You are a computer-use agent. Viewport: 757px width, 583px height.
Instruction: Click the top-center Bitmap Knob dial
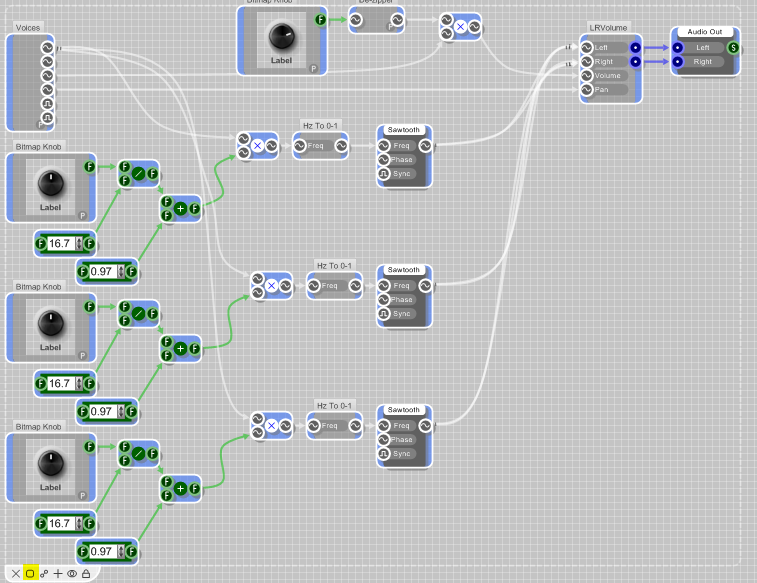tap(282, 37)
